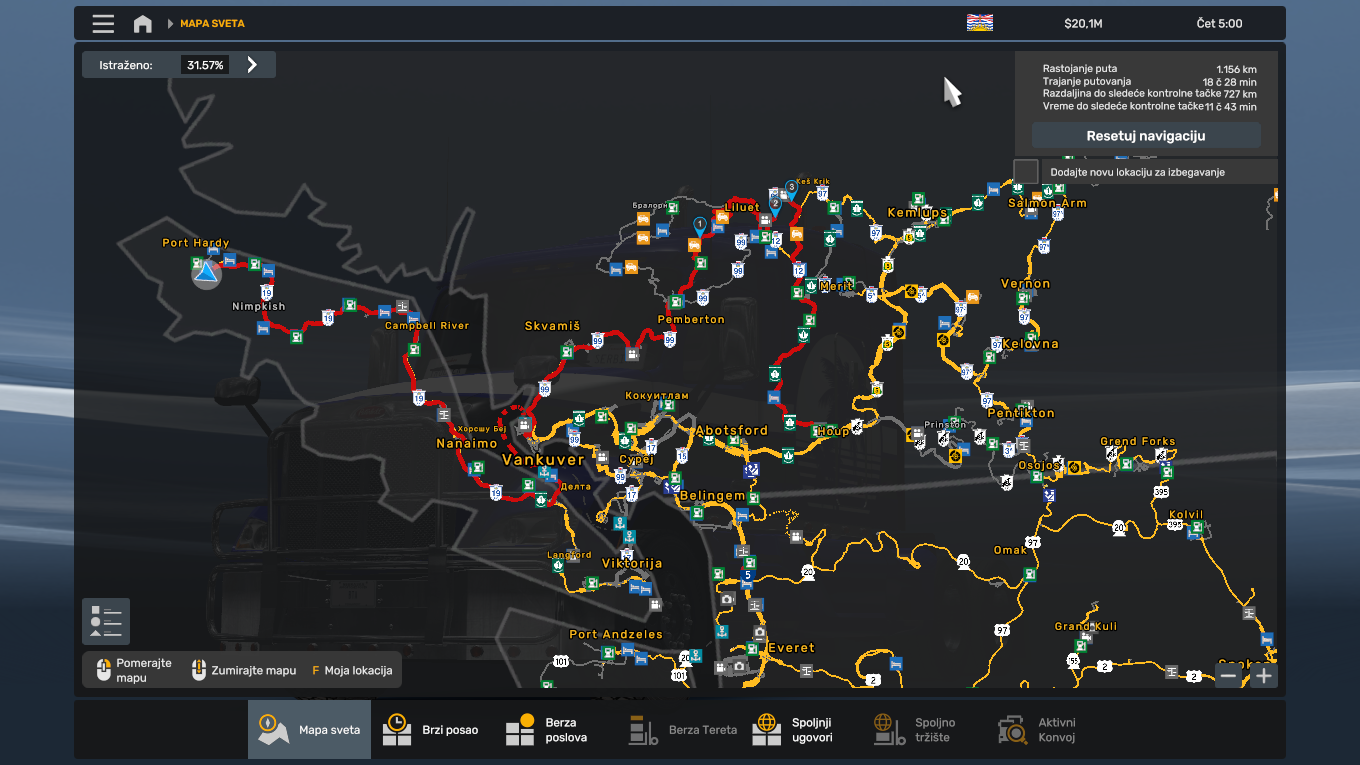Click the Vankuver city label

pos(543,460)
